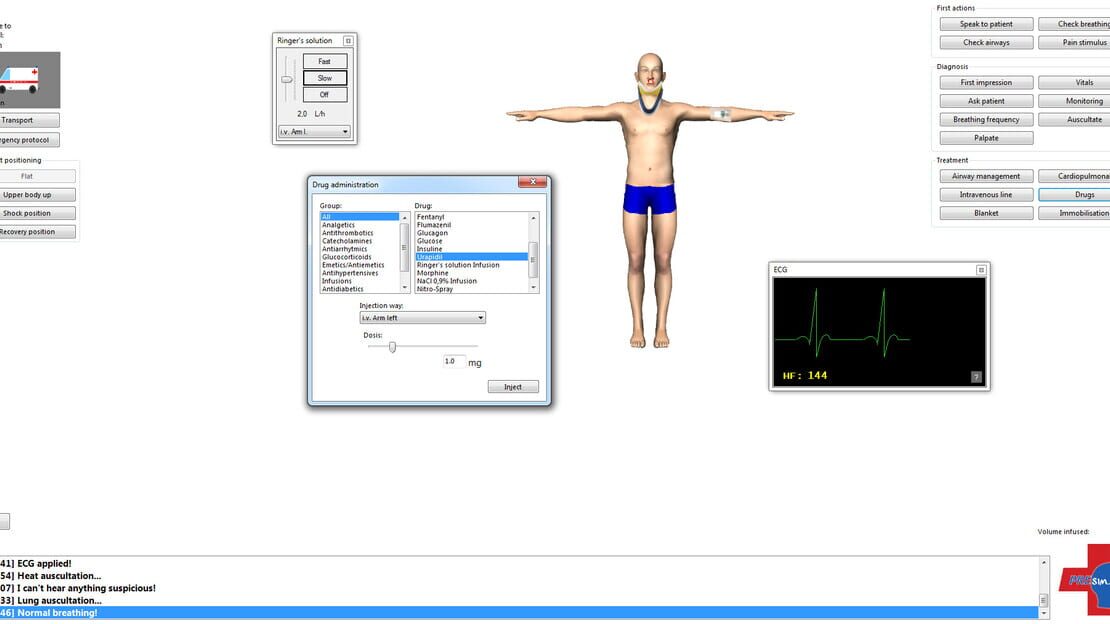Click the Transport button
1110x624 pixels.
(x=28, y=120)
